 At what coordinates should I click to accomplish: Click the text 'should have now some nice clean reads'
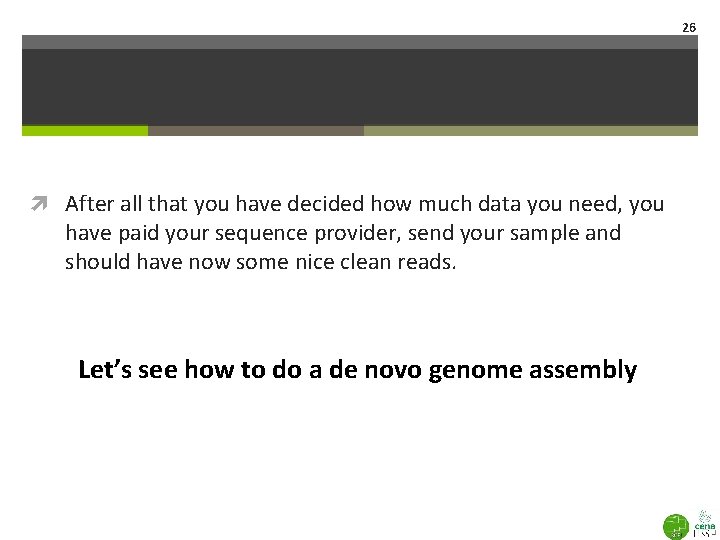(259, 262)
